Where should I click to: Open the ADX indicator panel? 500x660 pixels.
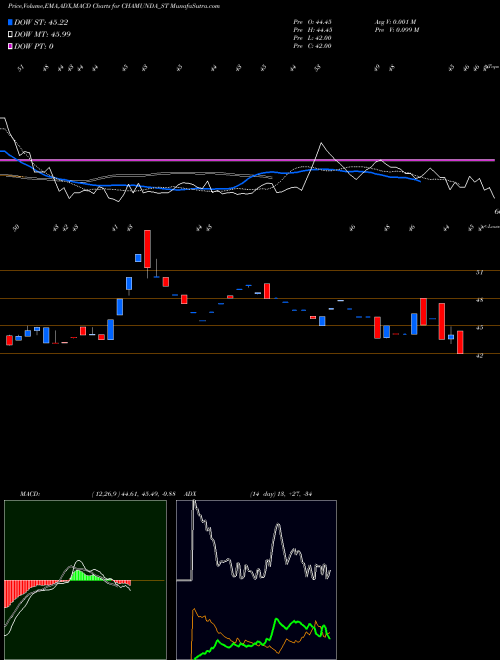[256, 580]
